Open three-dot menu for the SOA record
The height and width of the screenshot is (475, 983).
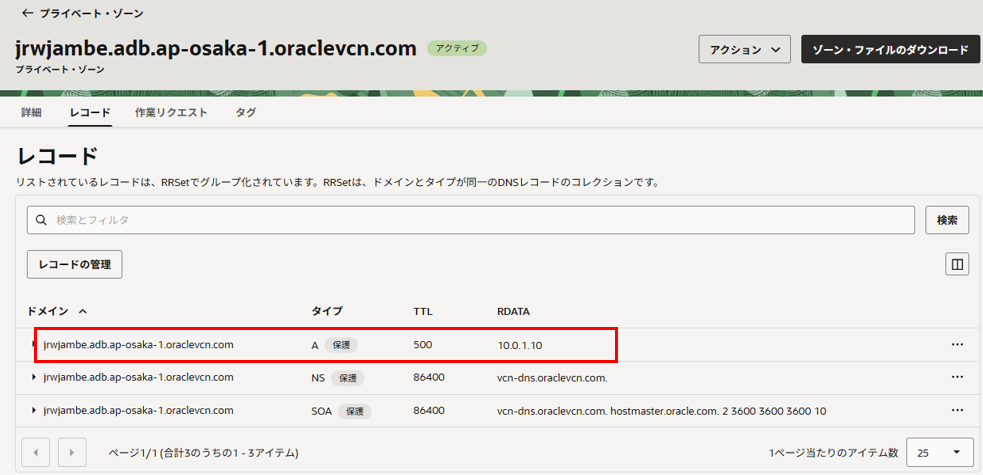957,411
